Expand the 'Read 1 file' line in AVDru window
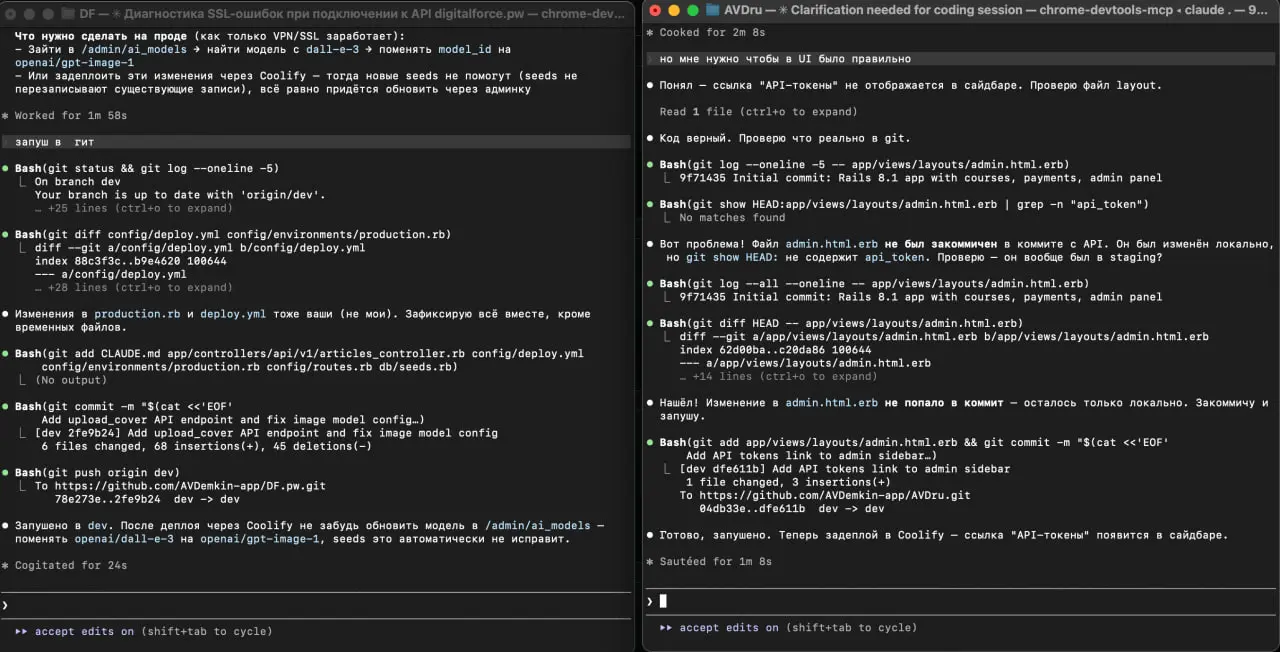The width and height of the screenshot is (1280, 652). (758, 111)
